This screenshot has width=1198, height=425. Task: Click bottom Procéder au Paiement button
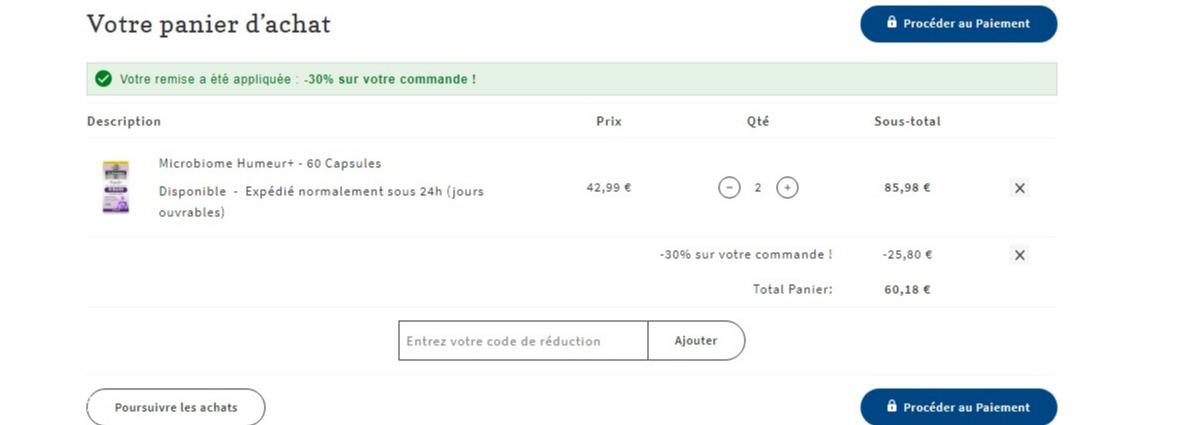tap(959, 407)
